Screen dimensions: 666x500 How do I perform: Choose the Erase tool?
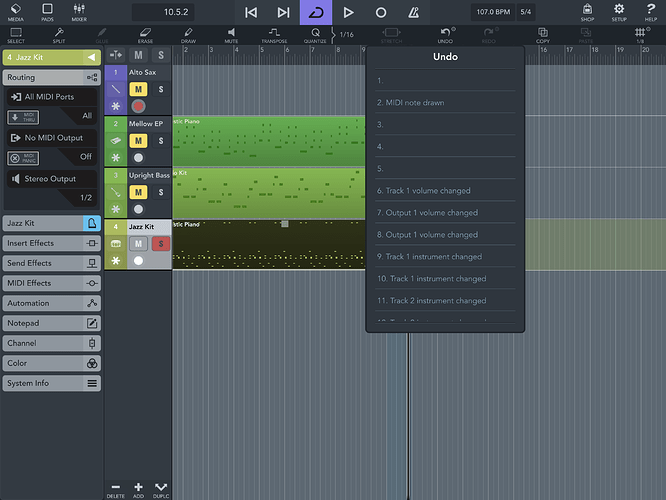click(145, 35)
